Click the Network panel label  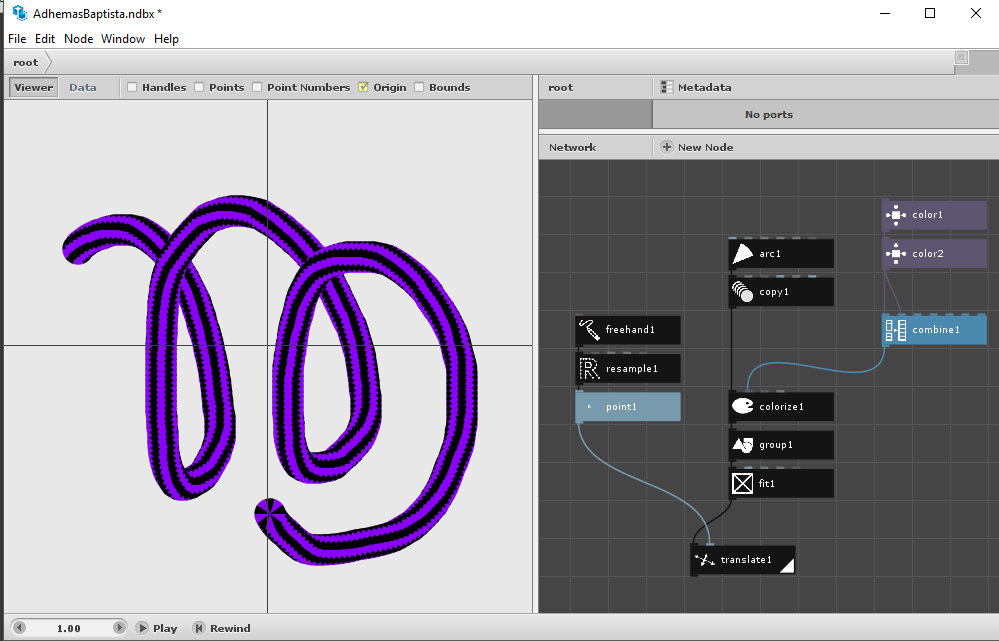(572, 147)
